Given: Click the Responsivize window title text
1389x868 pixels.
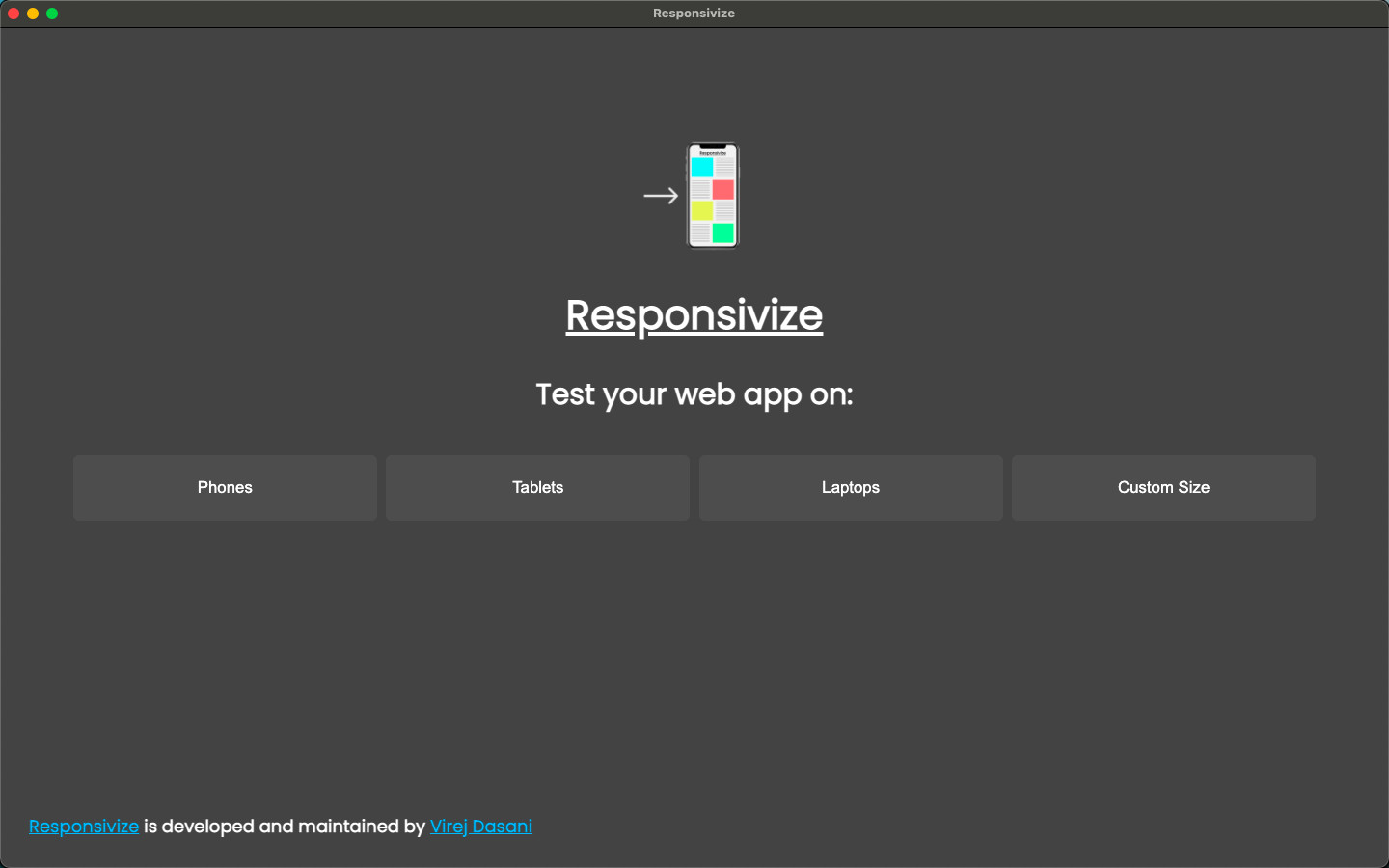Looking at the screenshot, I should point(694,14).
